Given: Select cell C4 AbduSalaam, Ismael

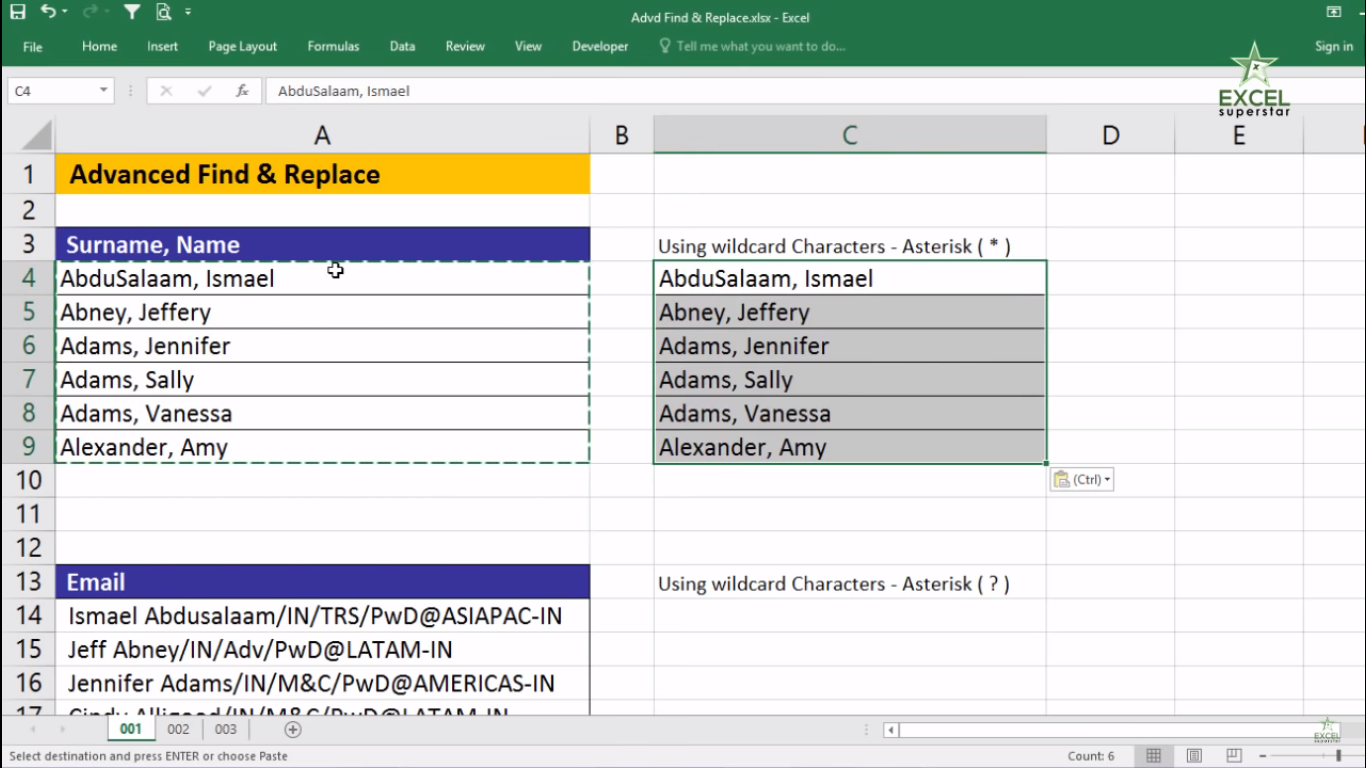Looking at the screenshot, I should [850, 278].
